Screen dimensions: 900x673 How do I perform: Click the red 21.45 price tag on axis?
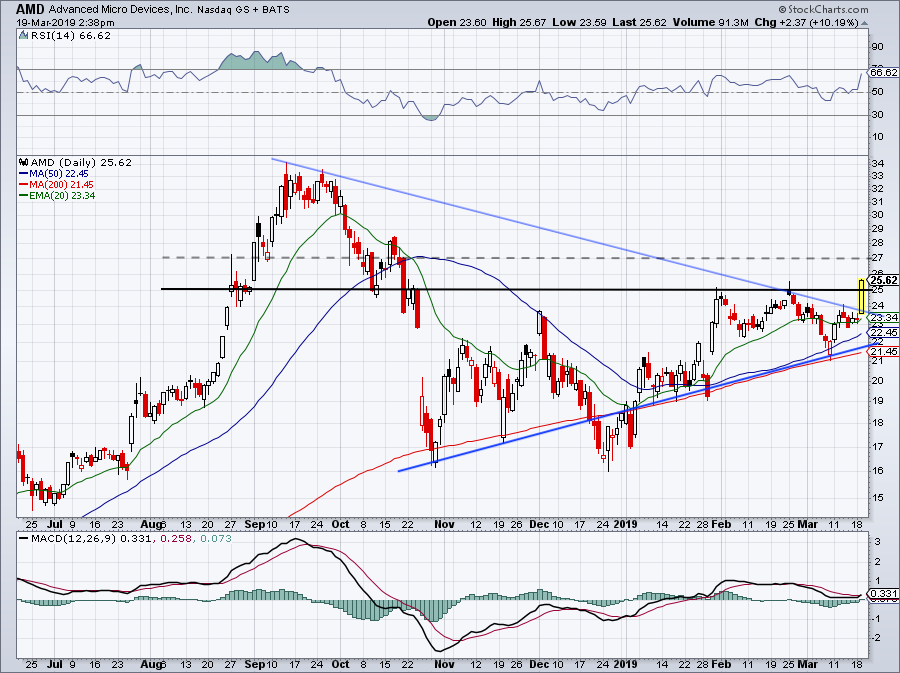[x=884, y=351]
